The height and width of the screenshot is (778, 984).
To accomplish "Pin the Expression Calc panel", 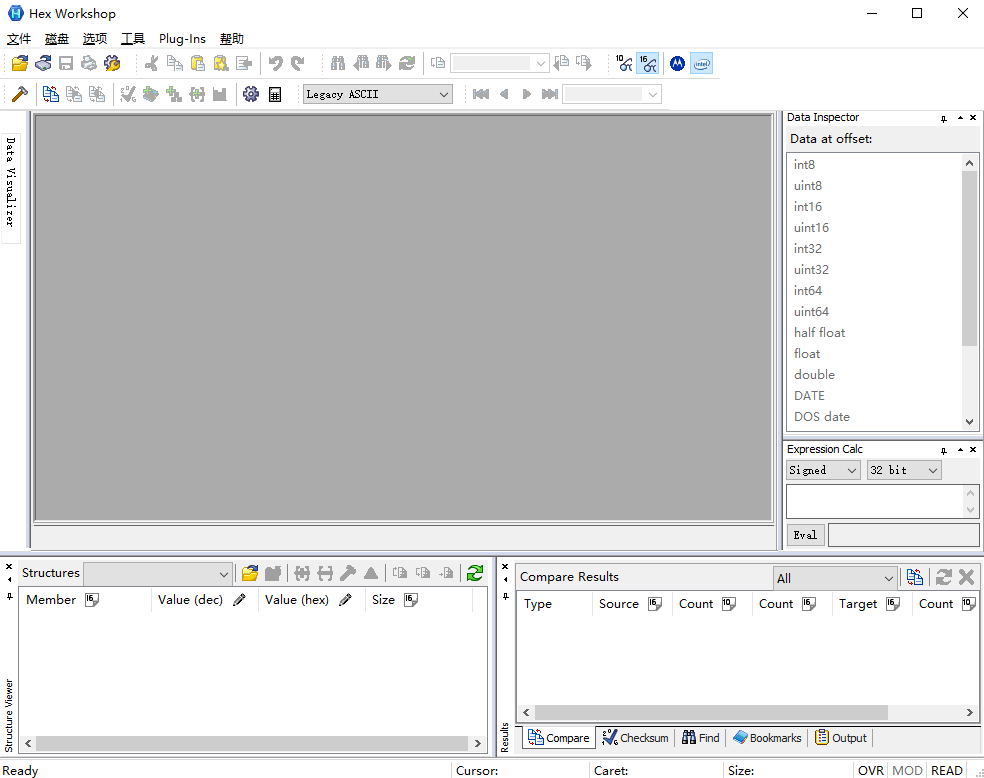I will 943,450.
